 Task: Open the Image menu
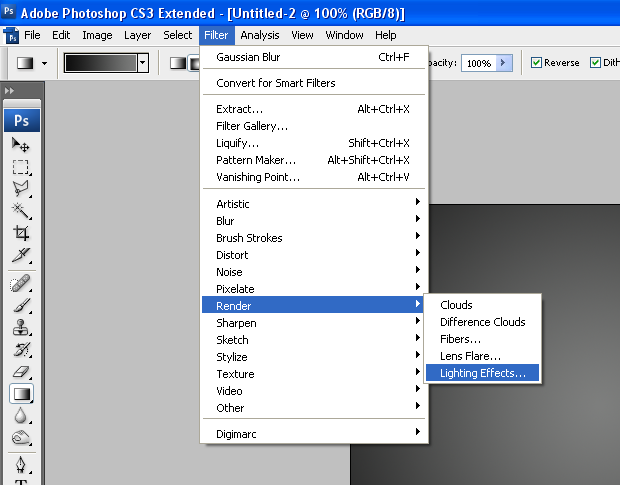[97, 35]
